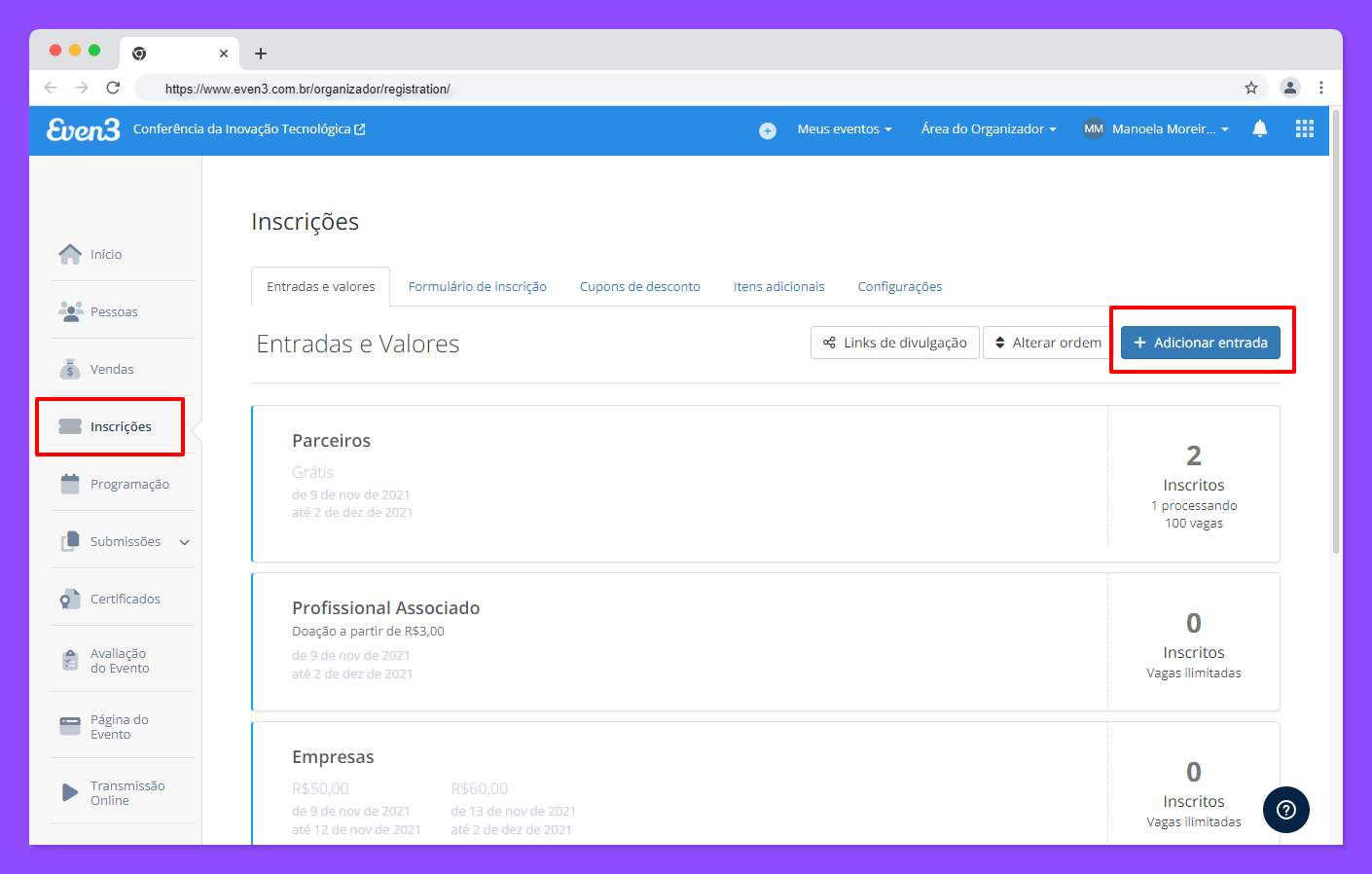The image size is (1372, 874).
Task: Click the browser address bar
Action: (701, 89)
